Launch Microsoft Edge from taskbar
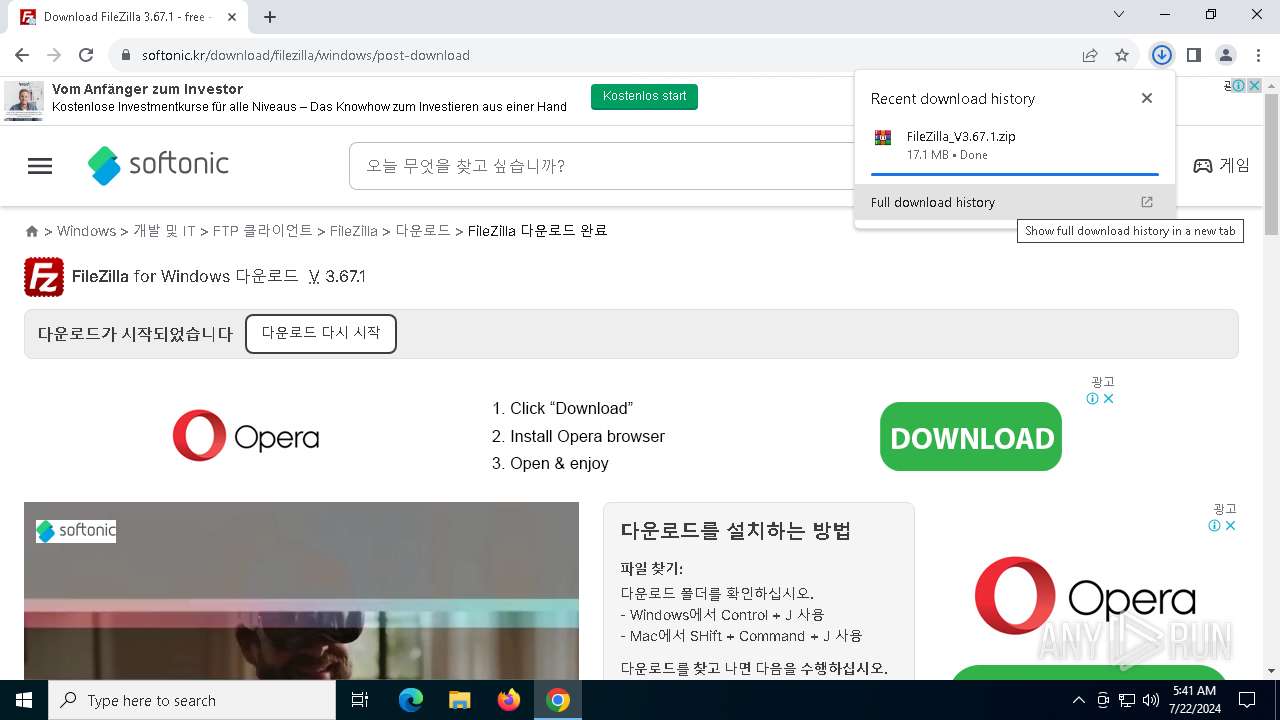 (411, 700)
